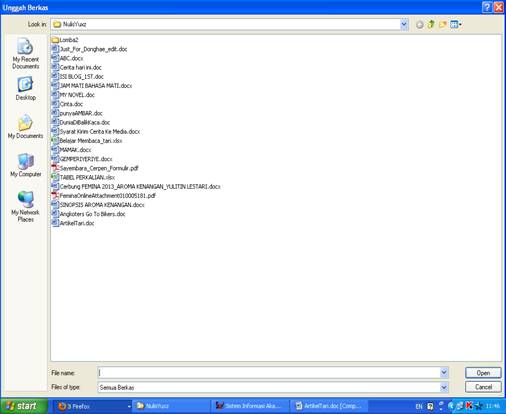The image size is (506, 414).
Task: Select the Lomba2 folder
Action: coord(65,40)
